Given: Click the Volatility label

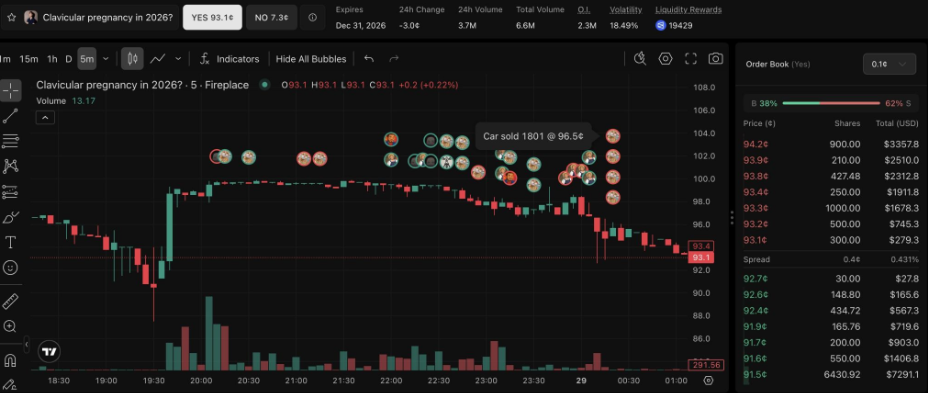Looking at the screenshot, I should coord(626,9).
